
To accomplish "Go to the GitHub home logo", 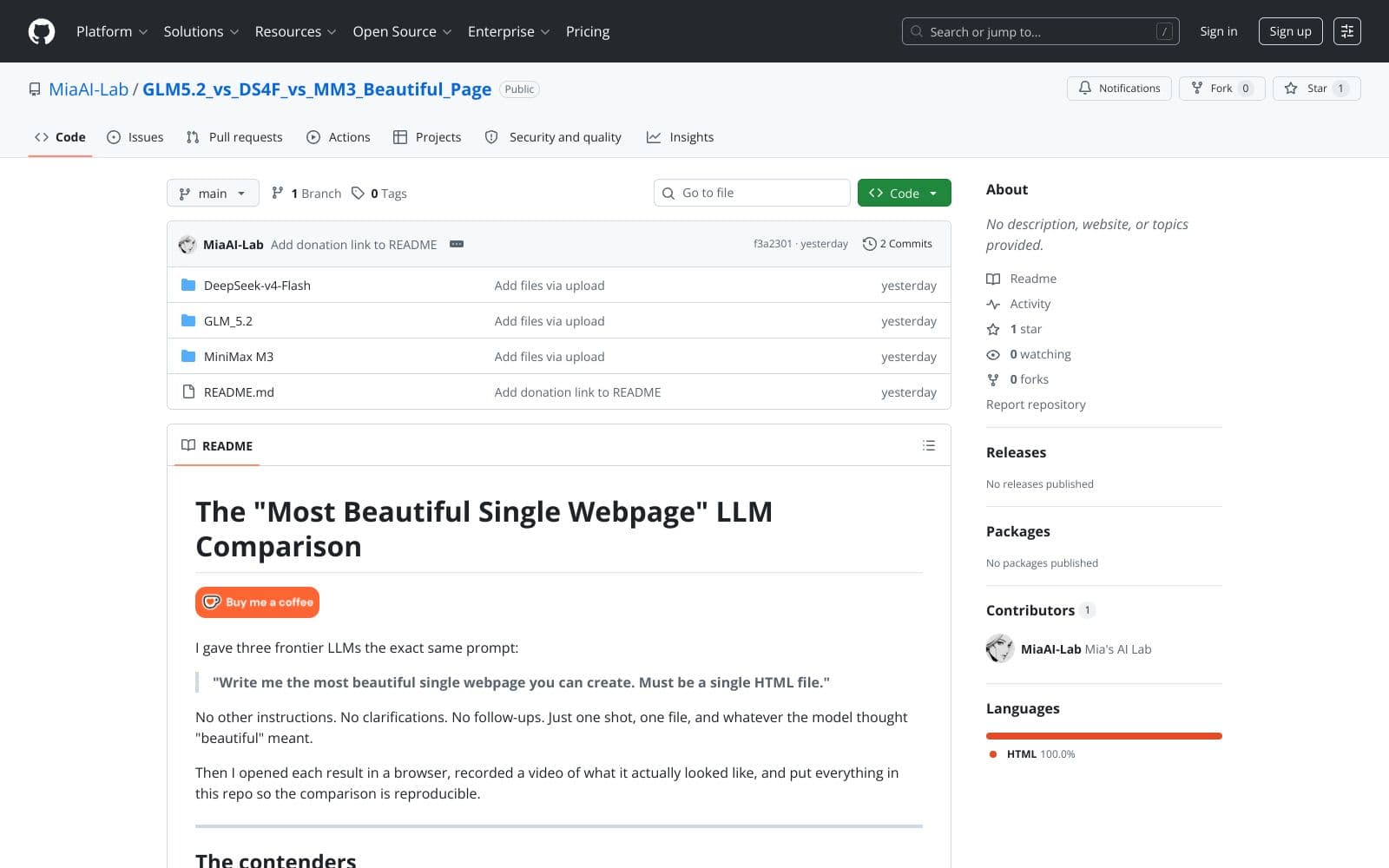I will point(42,31).
